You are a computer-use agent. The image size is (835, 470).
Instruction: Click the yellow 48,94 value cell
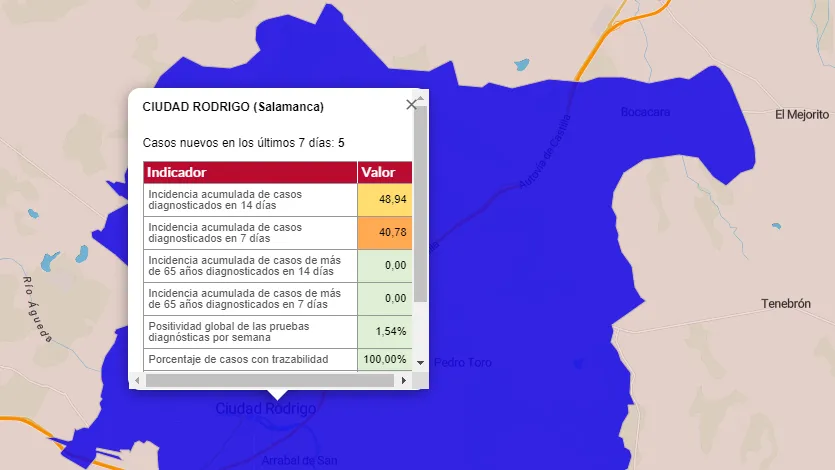click(384, 200)
